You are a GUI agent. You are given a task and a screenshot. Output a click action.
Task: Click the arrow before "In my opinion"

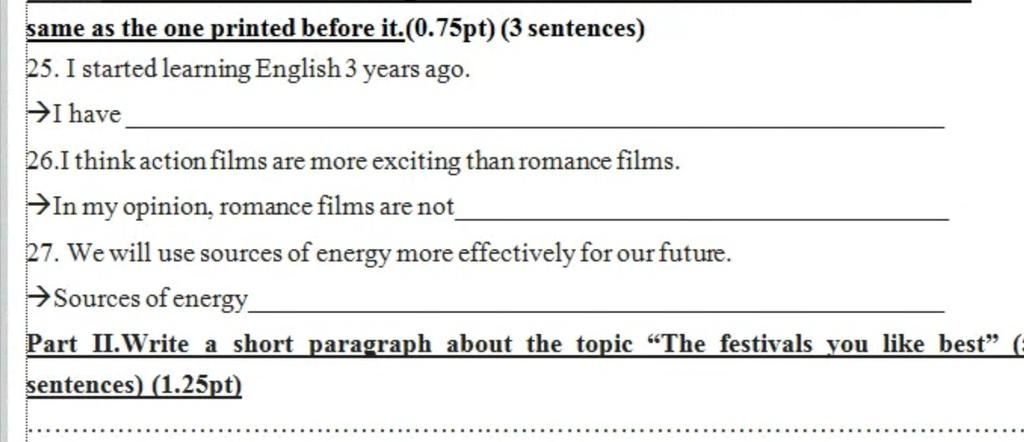tap(39, 206)
